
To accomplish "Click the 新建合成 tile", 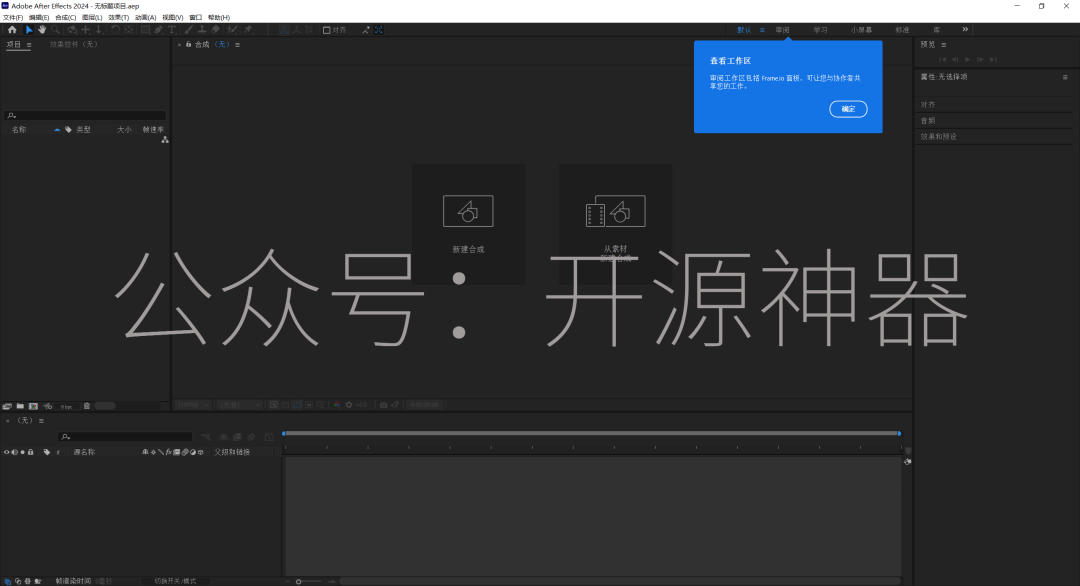I will point(468,224).
